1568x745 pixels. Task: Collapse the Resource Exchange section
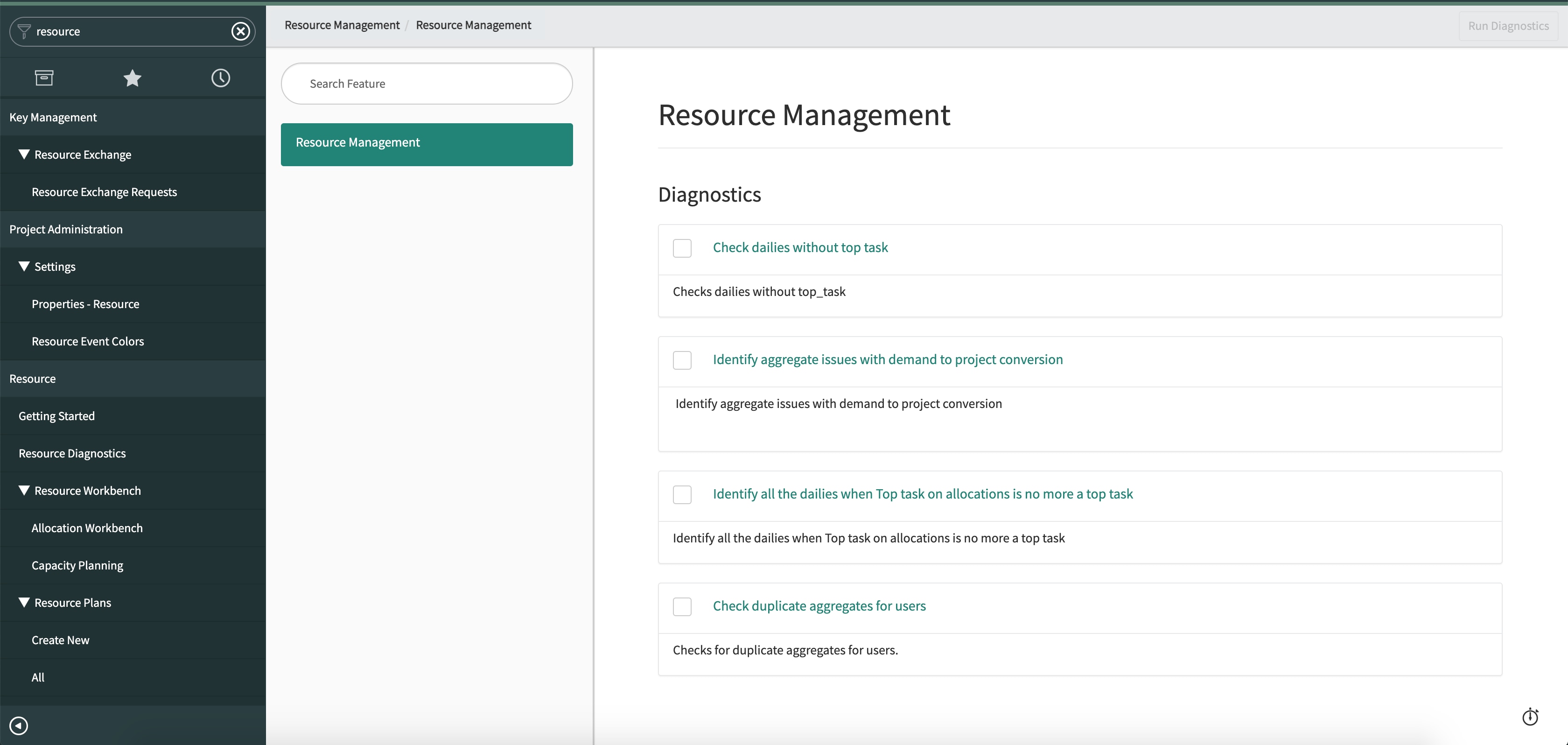click(24, 154)
